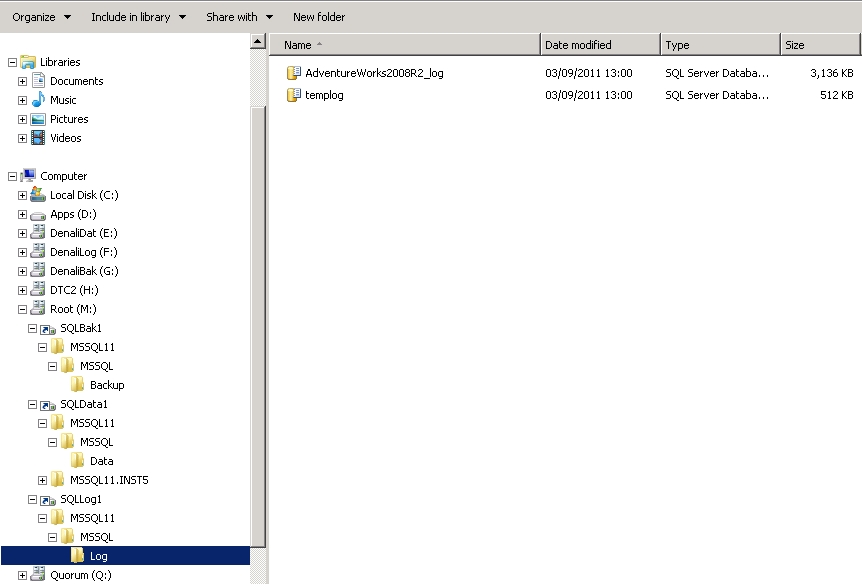The height and width of the screenshot is (584, 862).
Task: Expand the MSSQL11.INST5 folder node
Action: coord(42,480)
